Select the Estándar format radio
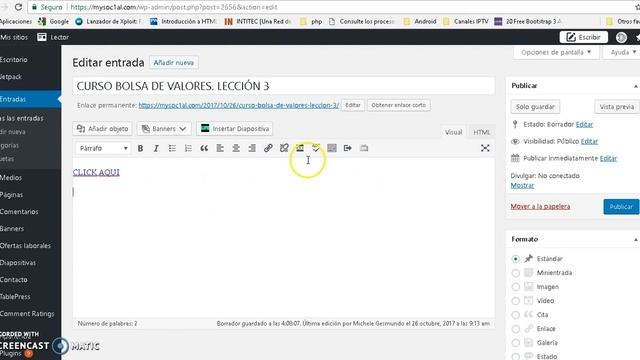 click(516, 259)
